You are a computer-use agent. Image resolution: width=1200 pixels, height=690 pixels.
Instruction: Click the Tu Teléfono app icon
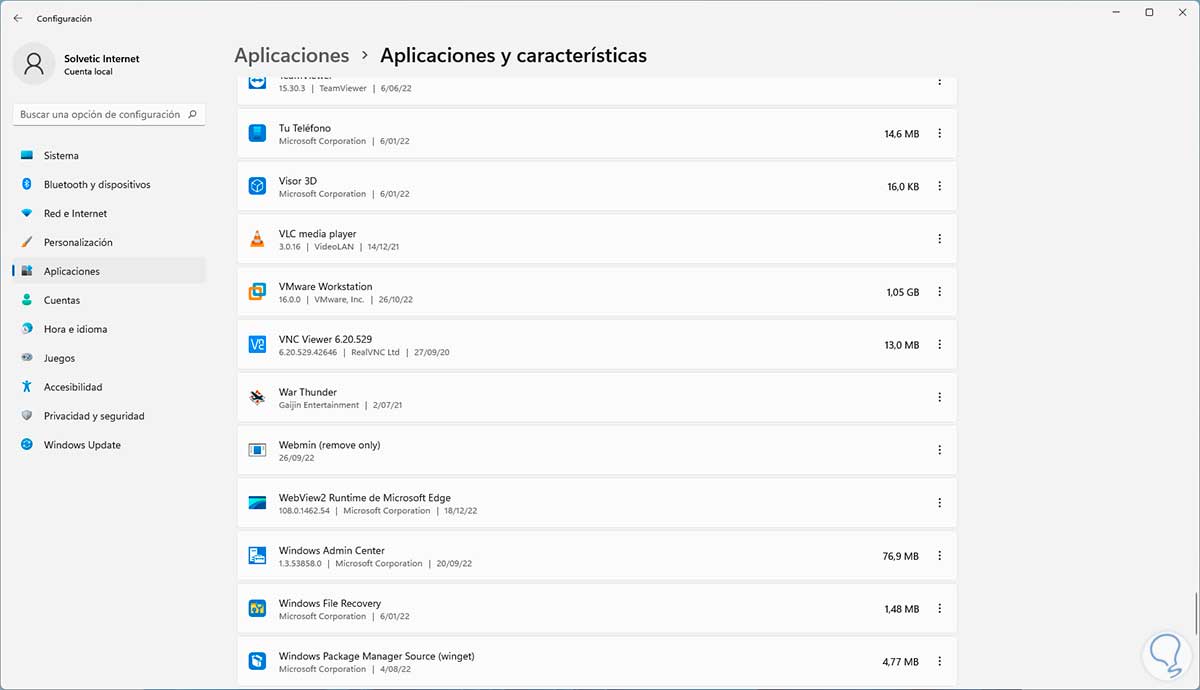257,133
